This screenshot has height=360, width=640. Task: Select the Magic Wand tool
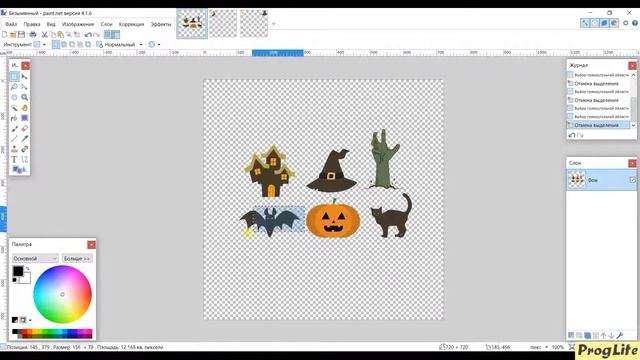coord(14,108)
